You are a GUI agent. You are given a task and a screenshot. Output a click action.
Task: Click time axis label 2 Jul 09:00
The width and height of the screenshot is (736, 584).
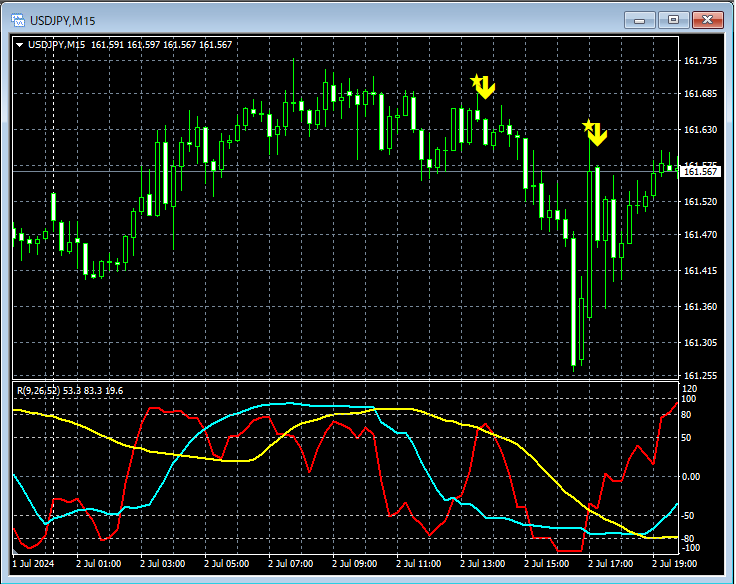[354, 563]
